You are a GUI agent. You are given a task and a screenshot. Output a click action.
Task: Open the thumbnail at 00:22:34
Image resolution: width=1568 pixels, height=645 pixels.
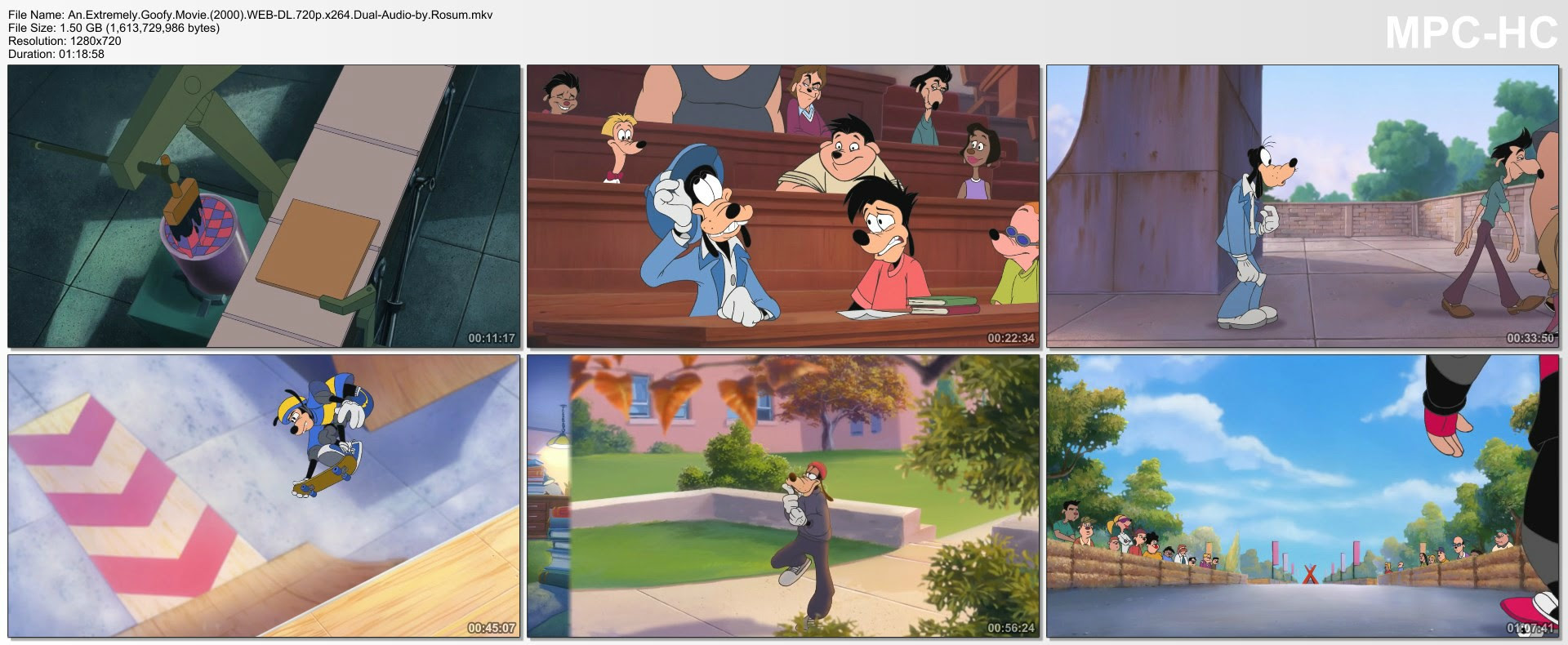[x=784, y=207]
